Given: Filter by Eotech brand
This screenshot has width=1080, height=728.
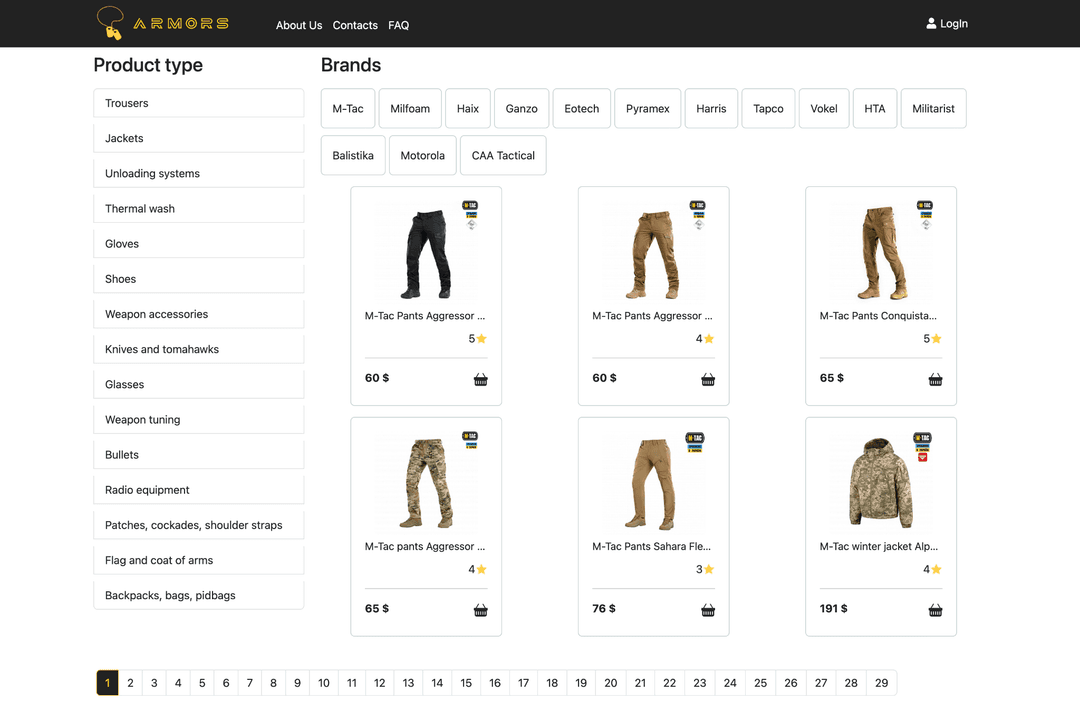Looking at the screenshot, I should click(581, 108).
